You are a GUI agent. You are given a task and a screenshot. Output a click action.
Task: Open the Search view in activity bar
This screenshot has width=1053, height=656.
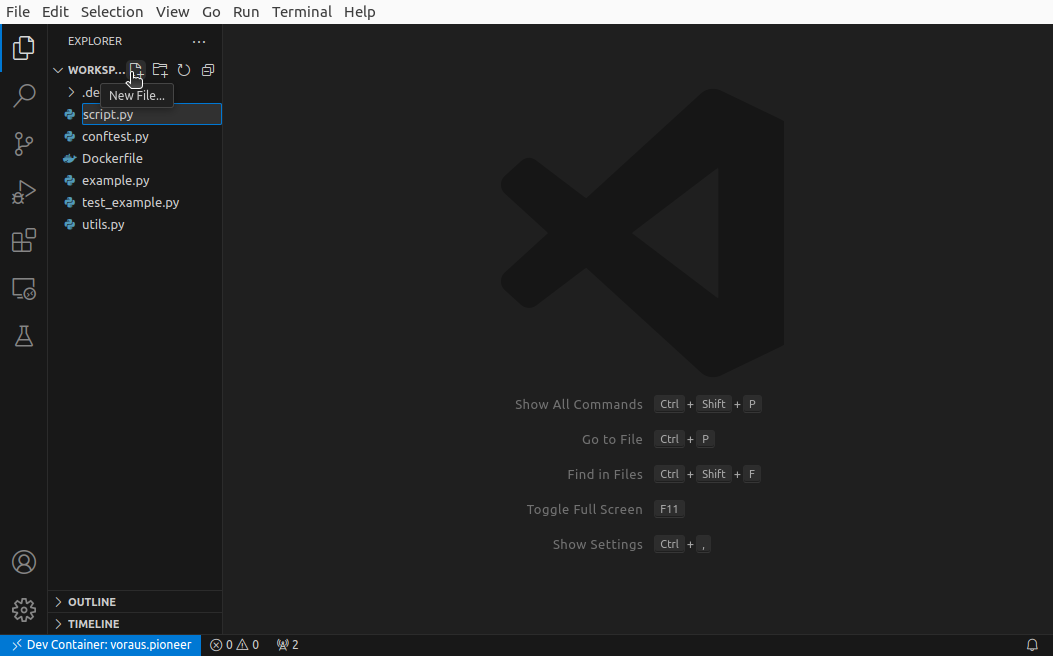[24, 96]
